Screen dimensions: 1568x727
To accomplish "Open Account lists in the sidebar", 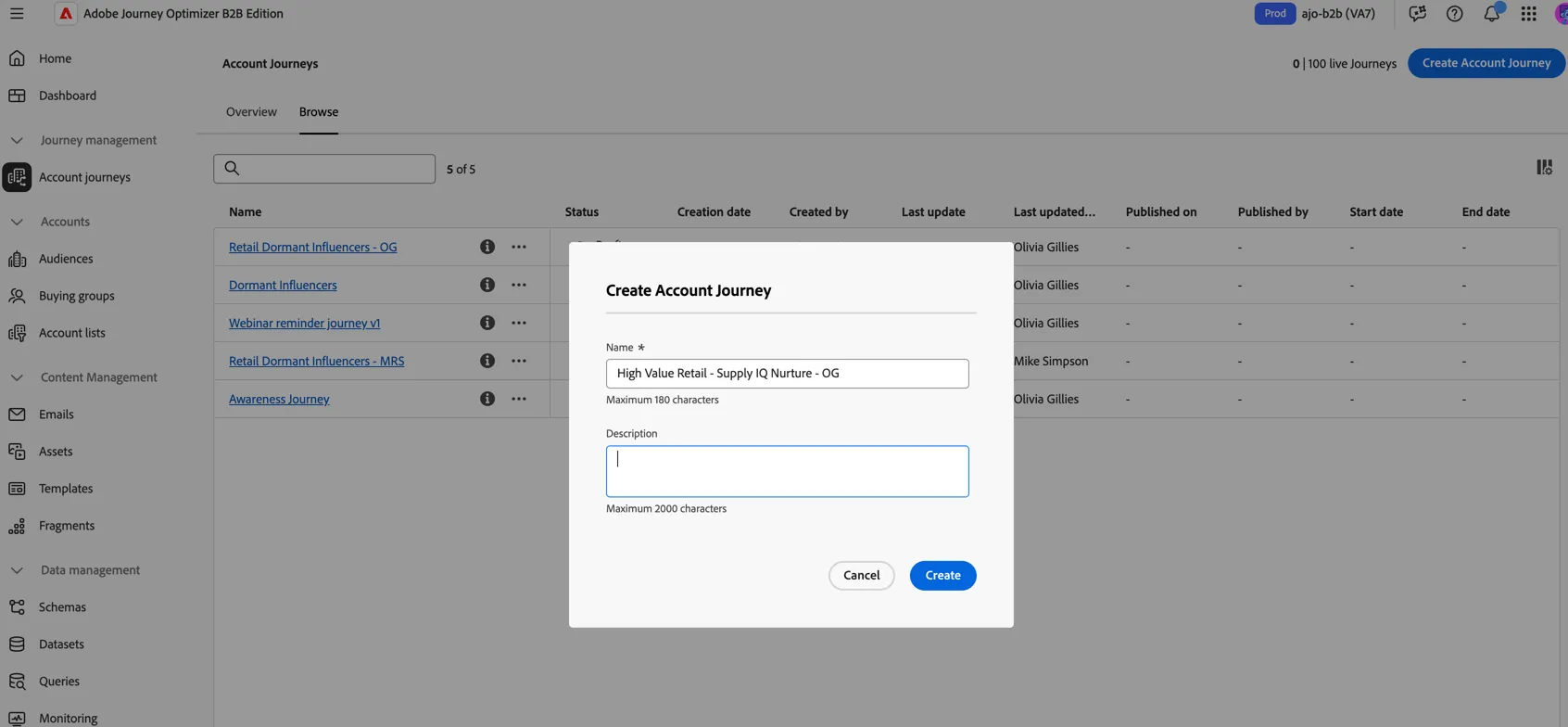I will tap(72, 333).
